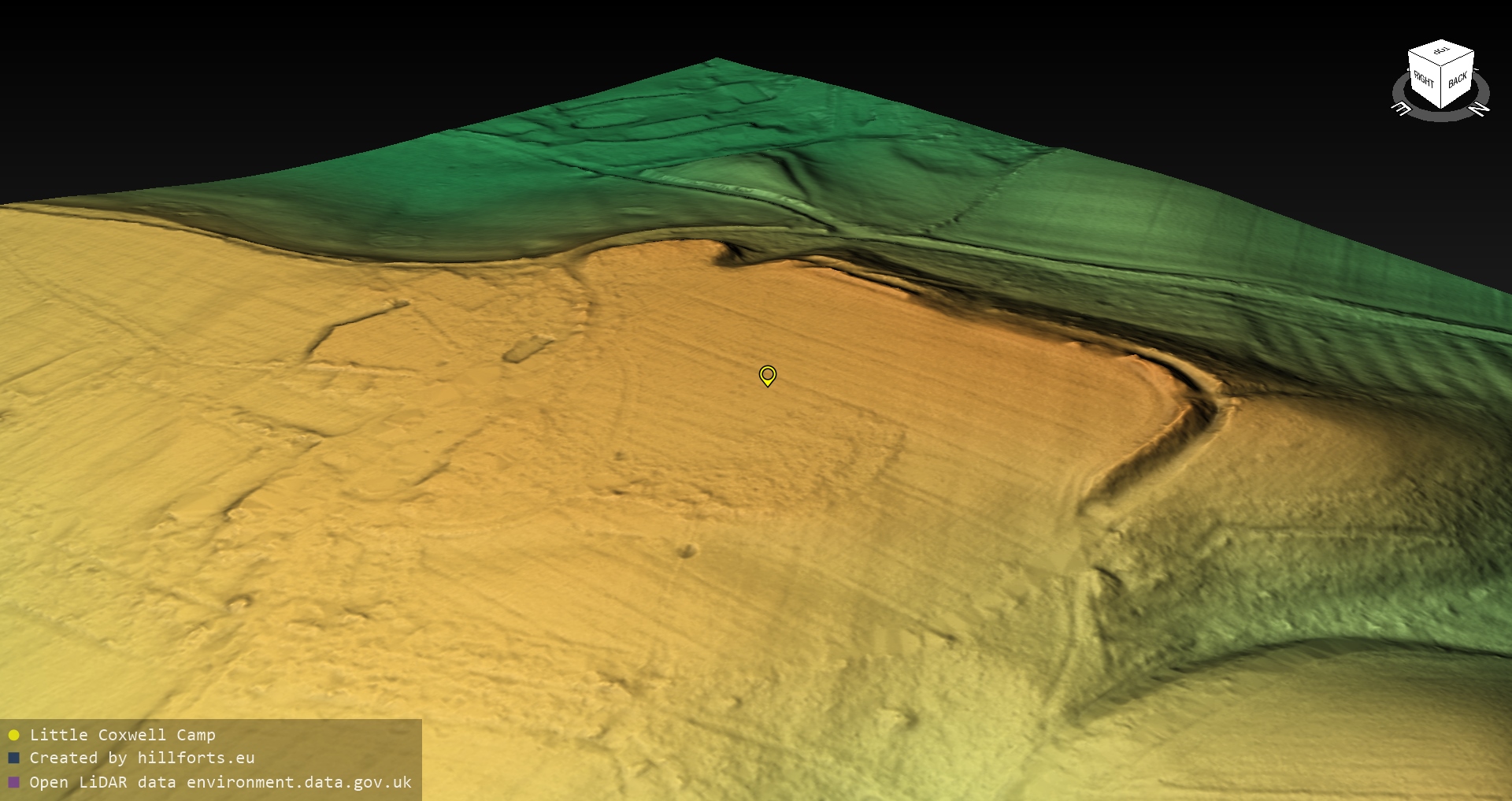Click the E compass marker
This screenshot has height=801, width=1512.
[x=1401, y=109]
